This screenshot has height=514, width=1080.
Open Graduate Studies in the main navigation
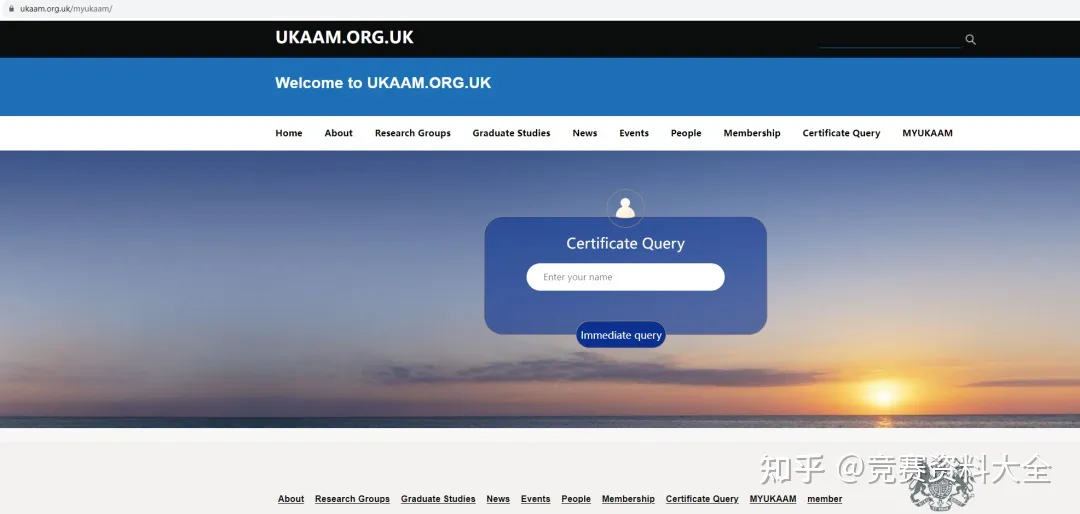511,133
